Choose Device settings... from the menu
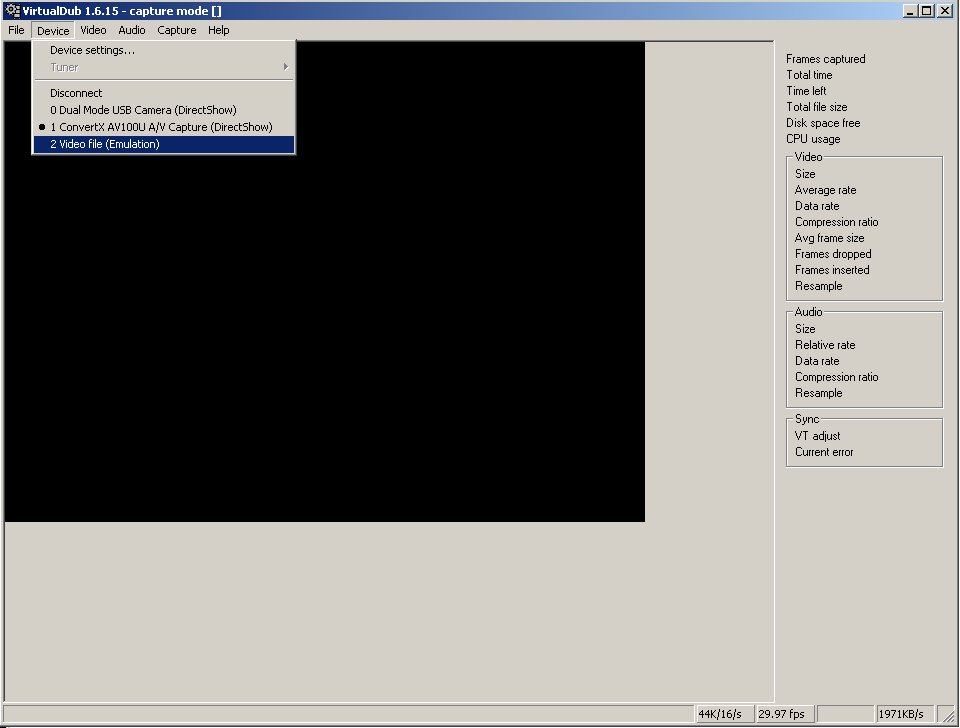 pos(163,50)
